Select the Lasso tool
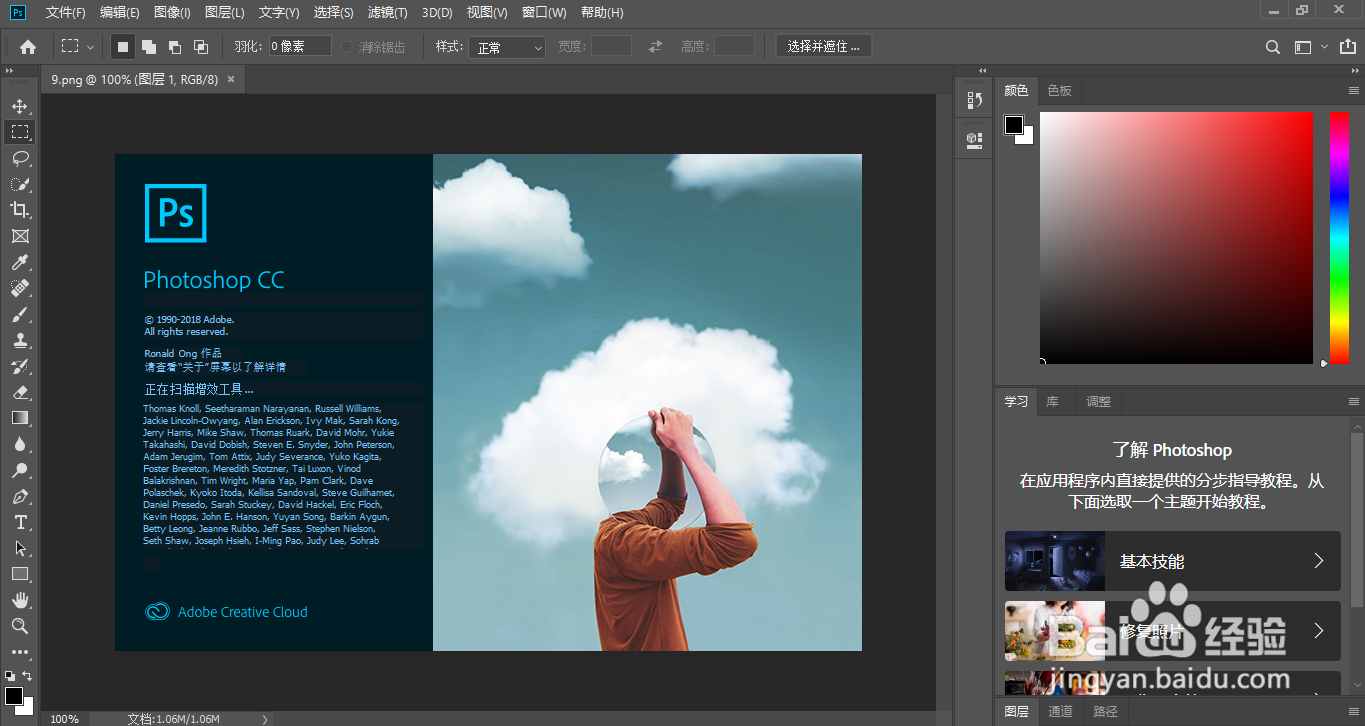The image size is (1365, 726). click(x=20, y=158)
